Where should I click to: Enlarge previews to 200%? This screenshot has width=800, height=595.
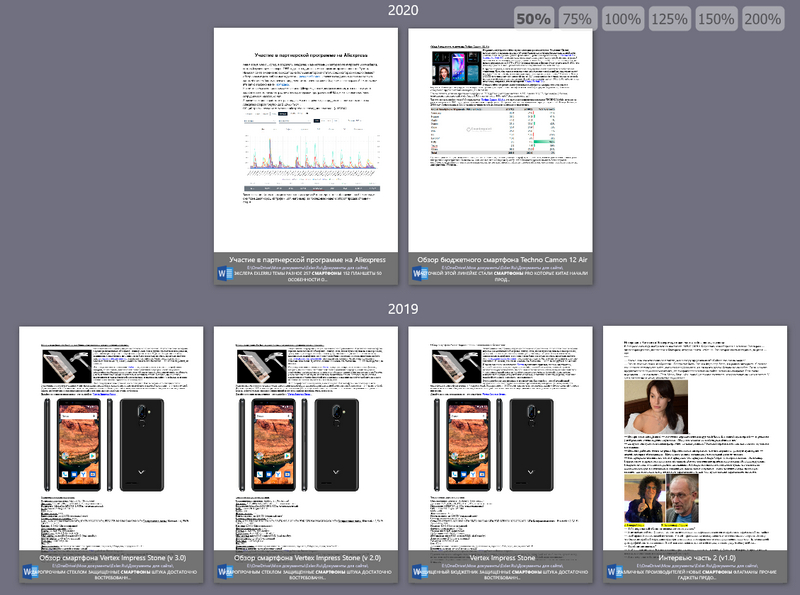763,18
